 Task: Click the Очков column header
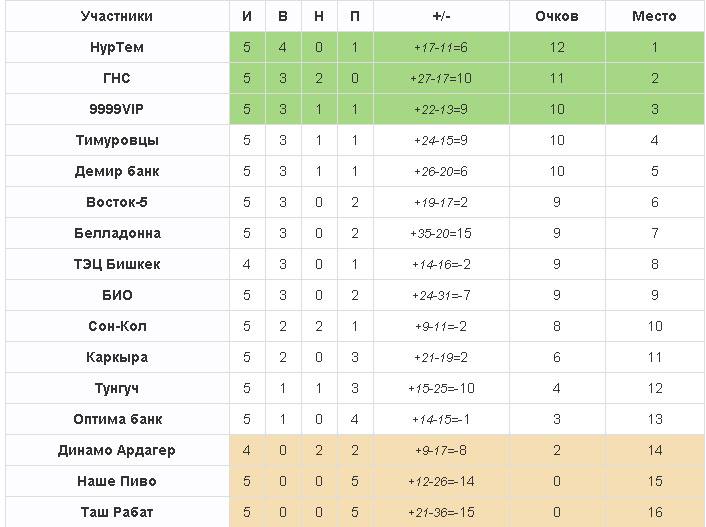[556, 16]
